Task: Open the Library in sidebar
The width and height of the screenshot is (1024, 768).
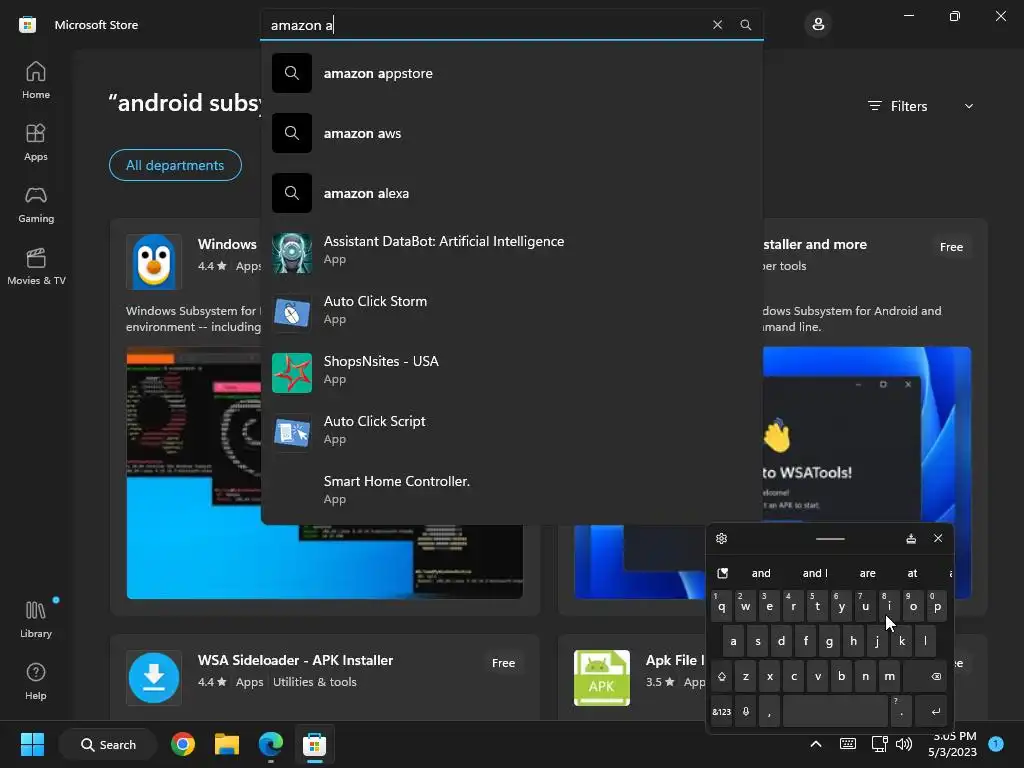Action: click(x=36, y=619)
